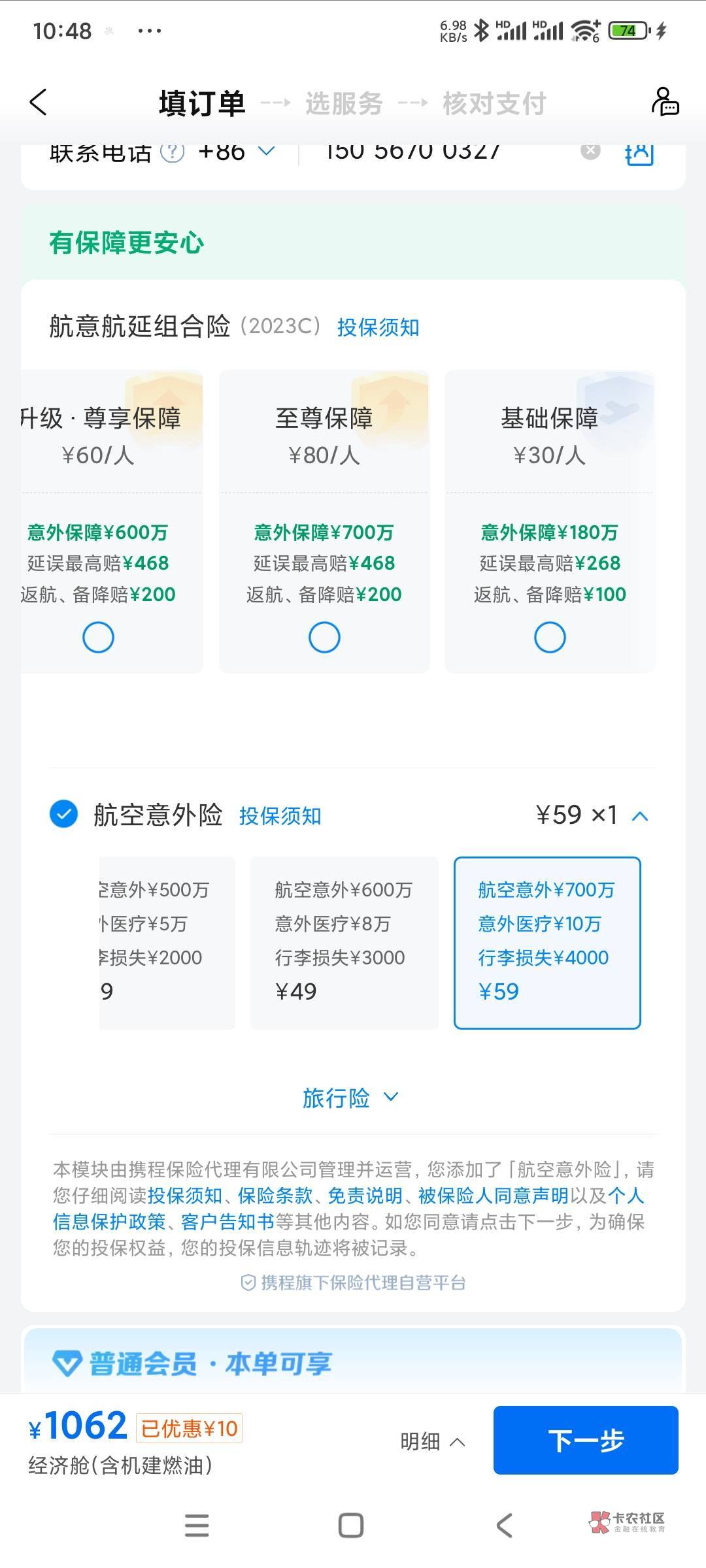Expand the 旅行险 section

350,1098
